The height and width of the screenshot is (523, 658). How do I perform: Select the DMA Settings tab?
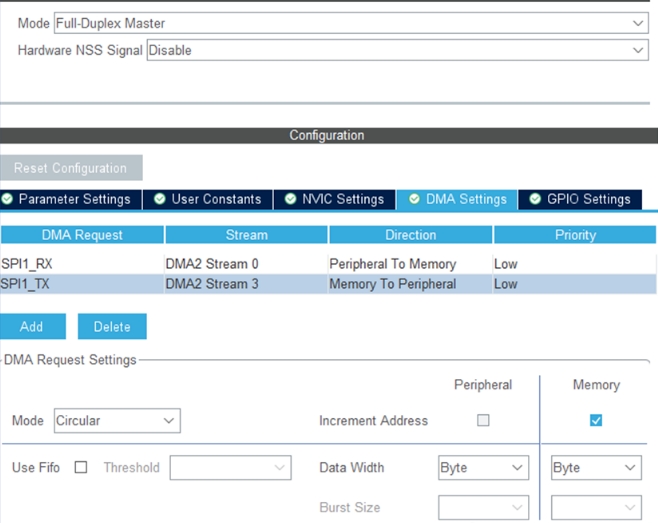click(x=456, y=199)
